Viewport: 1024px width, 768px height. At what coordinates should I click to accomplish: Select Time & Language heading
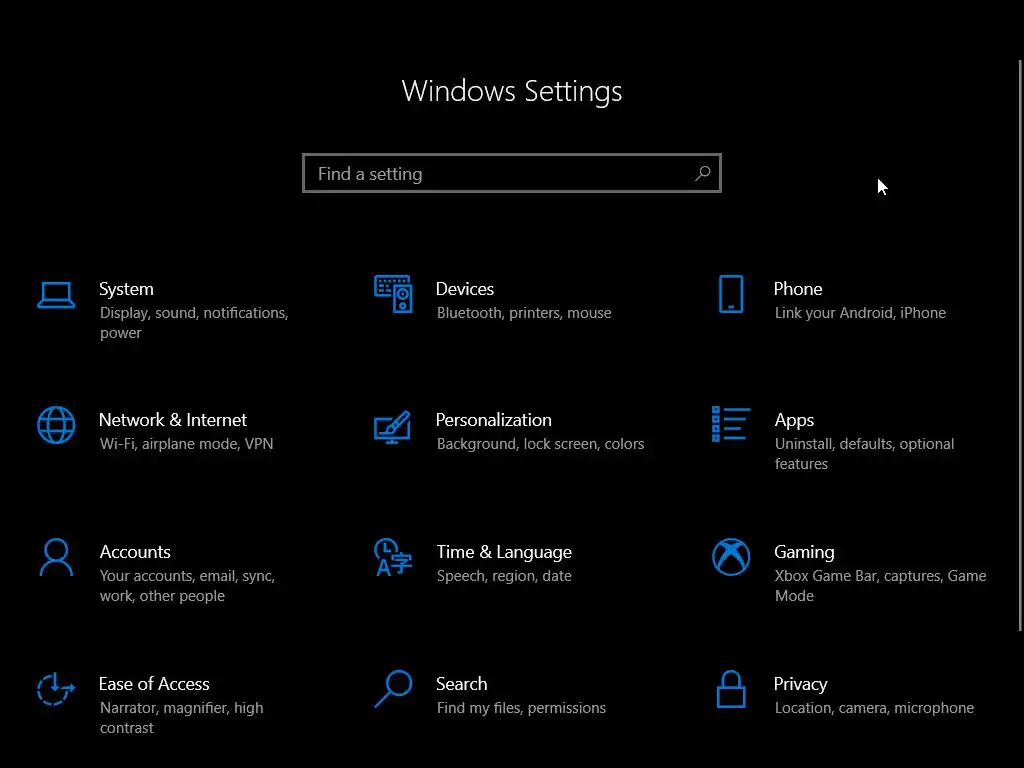504,552
